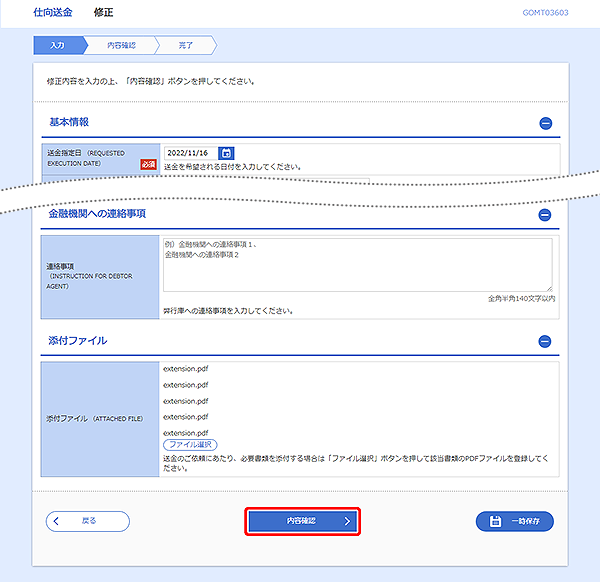Focus the requested execution date field
600x582 pixels.
tap(191, 153)
